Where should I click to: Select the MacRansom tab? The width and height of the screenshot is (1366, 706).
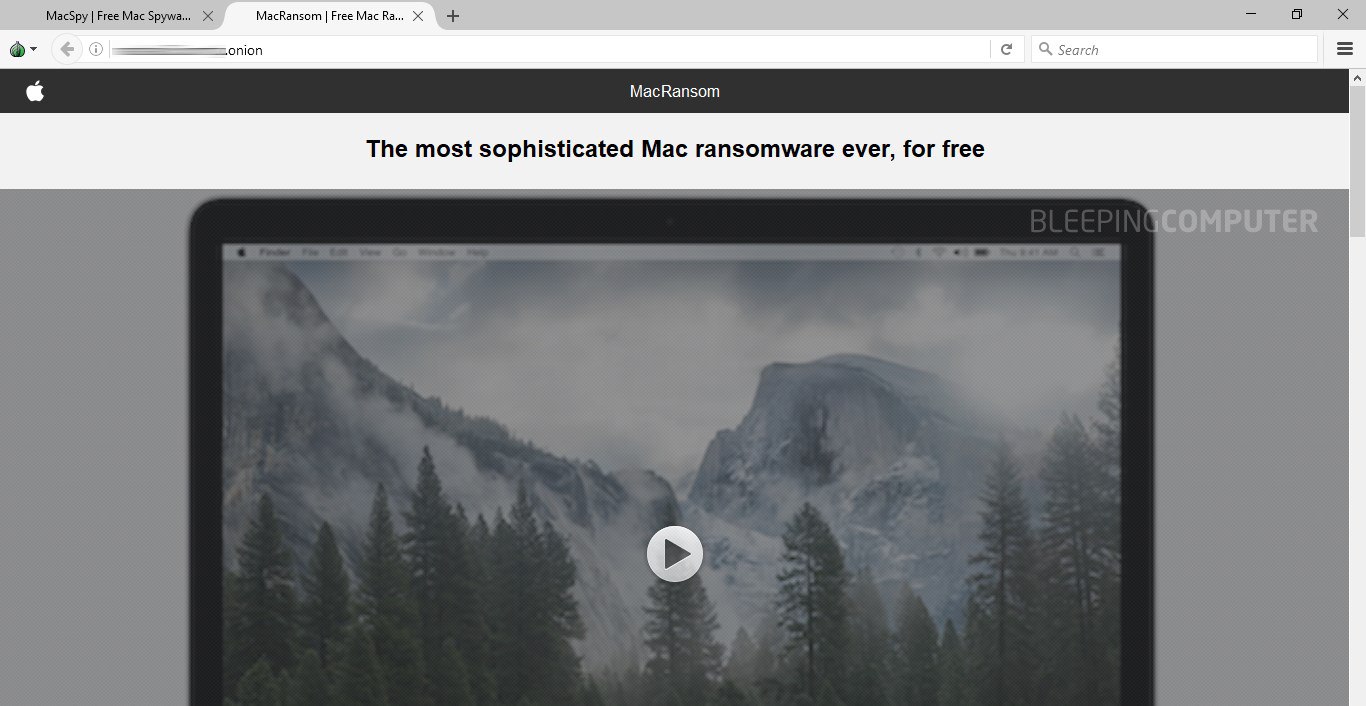329,16
